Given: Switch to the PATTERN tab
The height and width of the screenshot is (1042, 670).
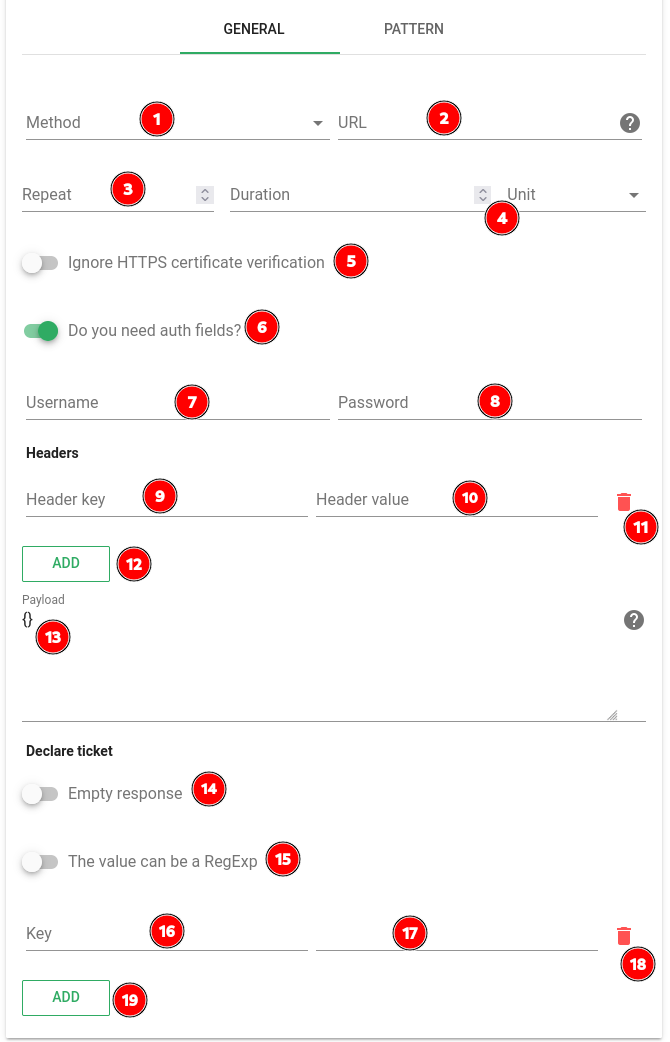Looking at the screenshot, I should (x=413, y=29).
